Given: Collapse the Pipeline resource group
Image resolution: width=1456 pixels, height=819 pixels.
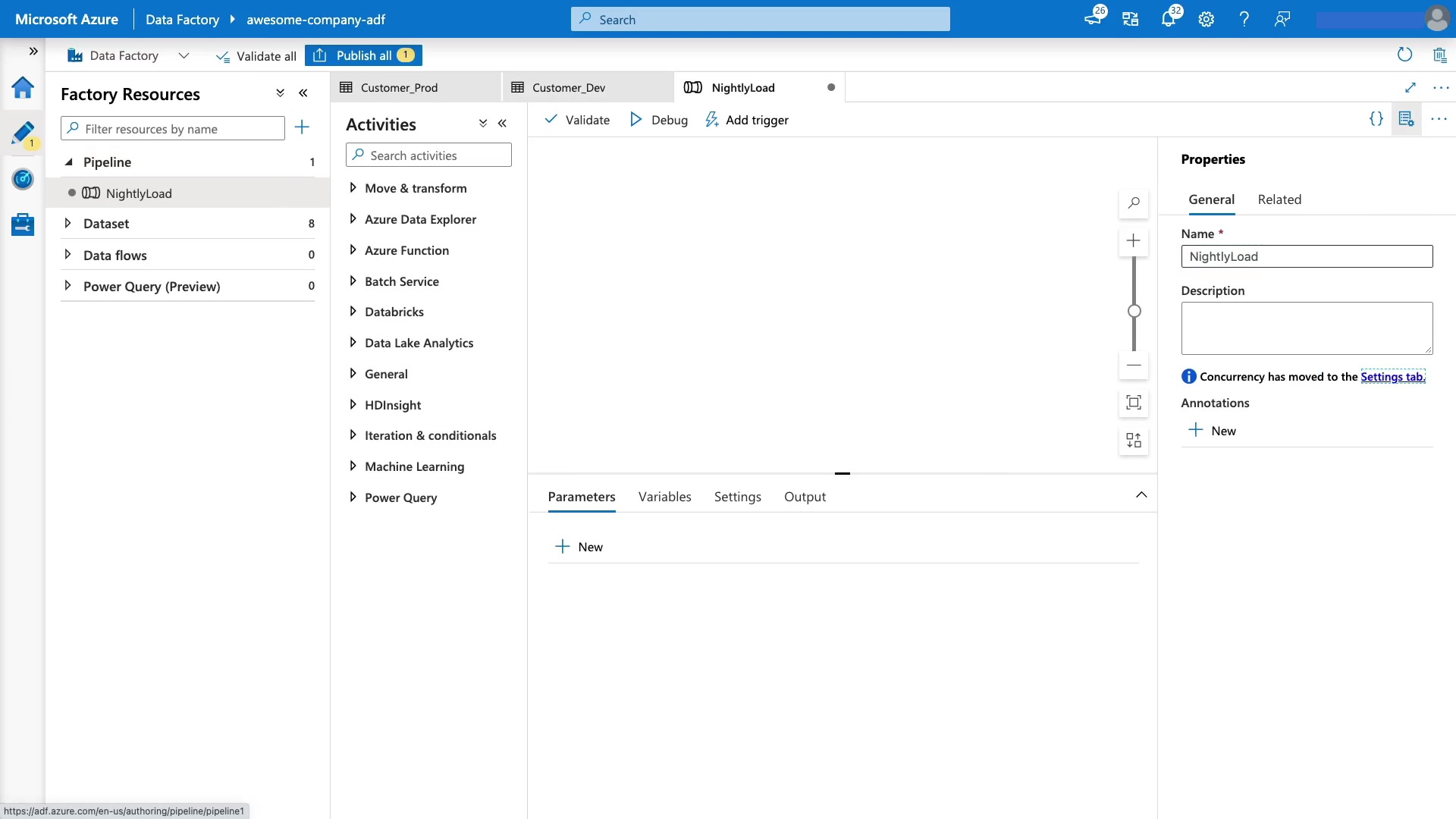Looking at the screenshot, I should click(x=68, y=162).
